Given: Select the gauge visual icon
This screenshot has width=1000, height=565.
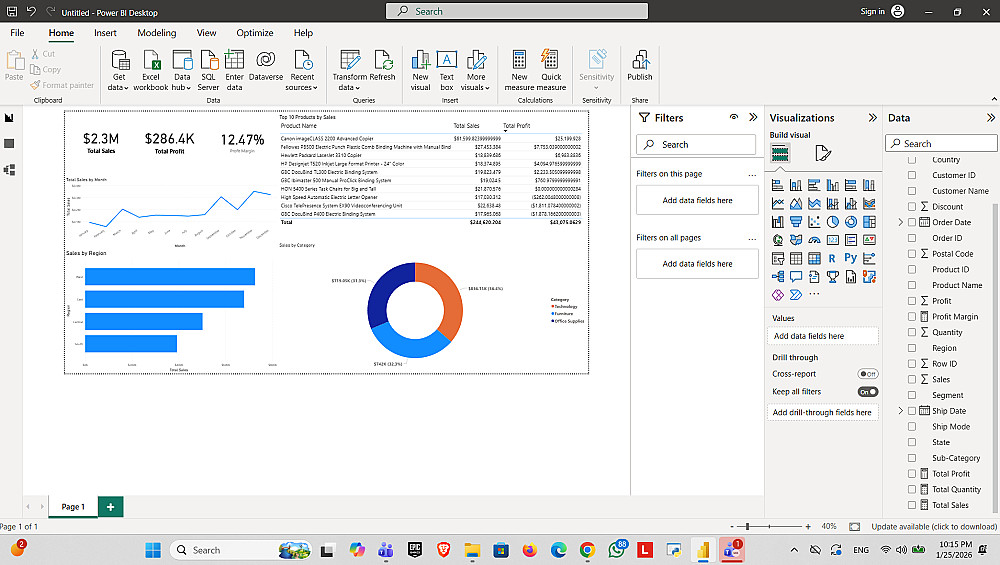Looking at the screenshot, I should (x=814, y=240).
